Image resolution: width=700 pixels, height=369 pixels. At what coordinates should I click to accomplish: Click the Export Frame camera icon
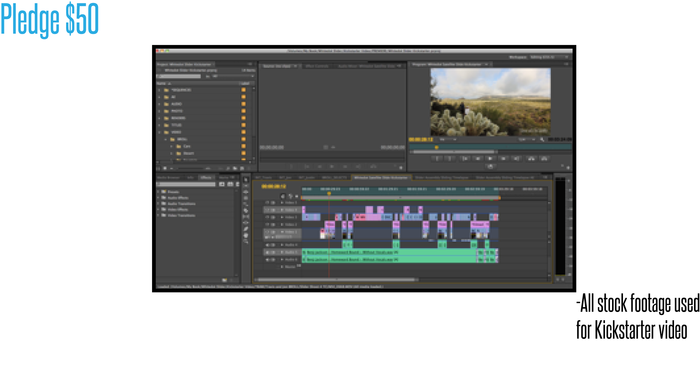click(x=490, y=166)
